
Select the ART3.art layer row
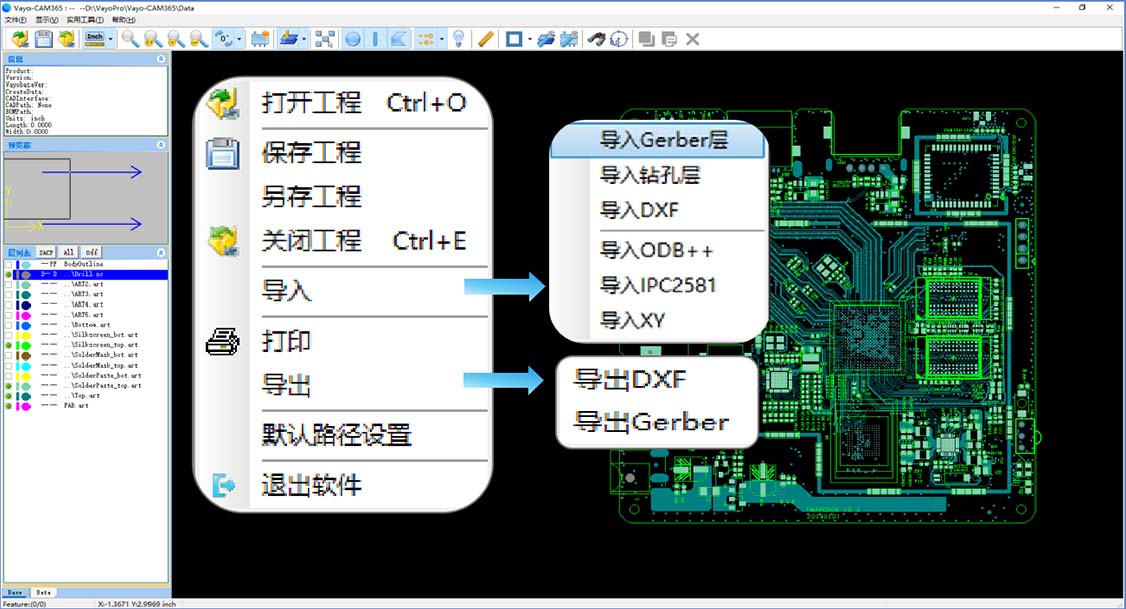pyautogui.click(x=85, y=294)
